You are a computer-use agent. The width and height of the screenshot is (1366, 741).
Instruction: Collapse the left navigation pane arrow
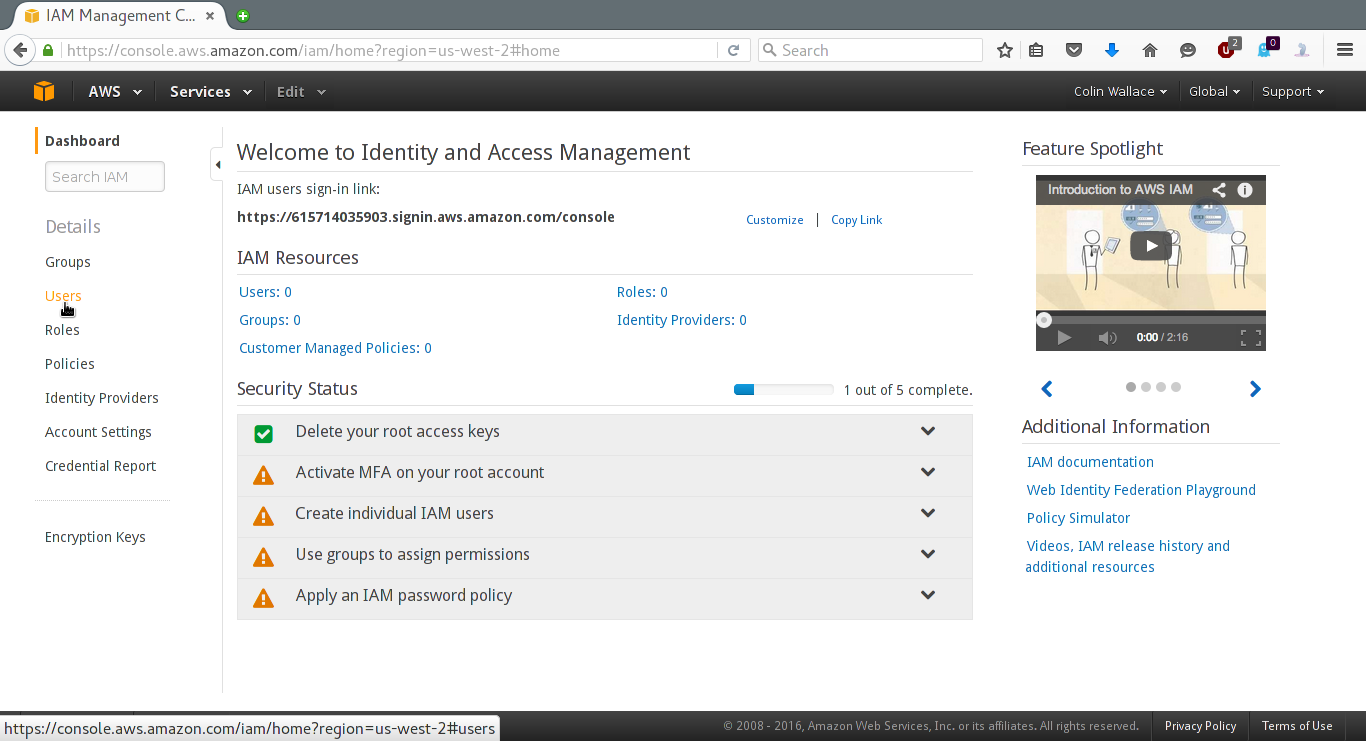pyautogui.click(x=217, y=164)
